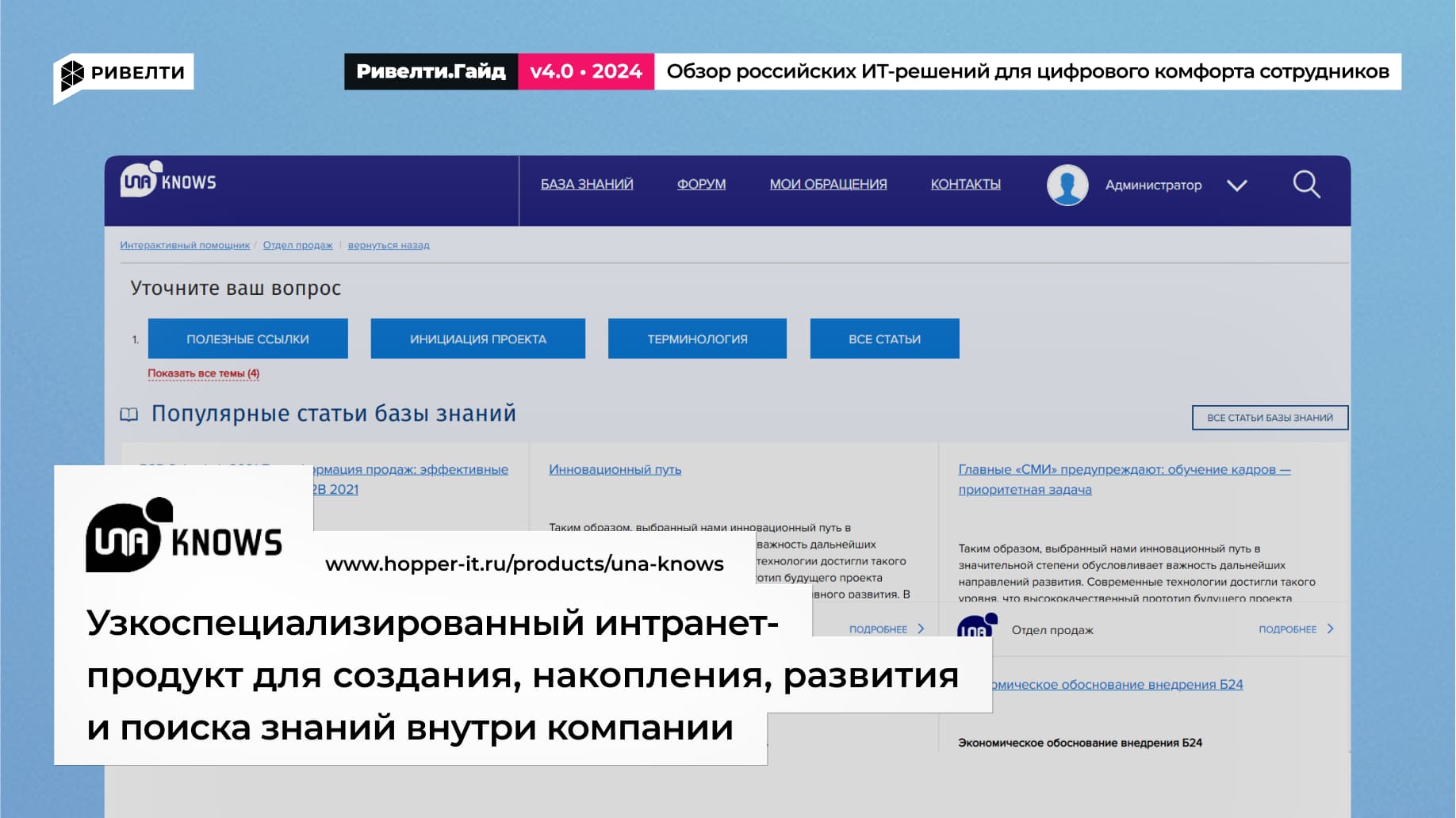
Task: Open the Инновационный путь article link
Action: click(x=615, y=469)
